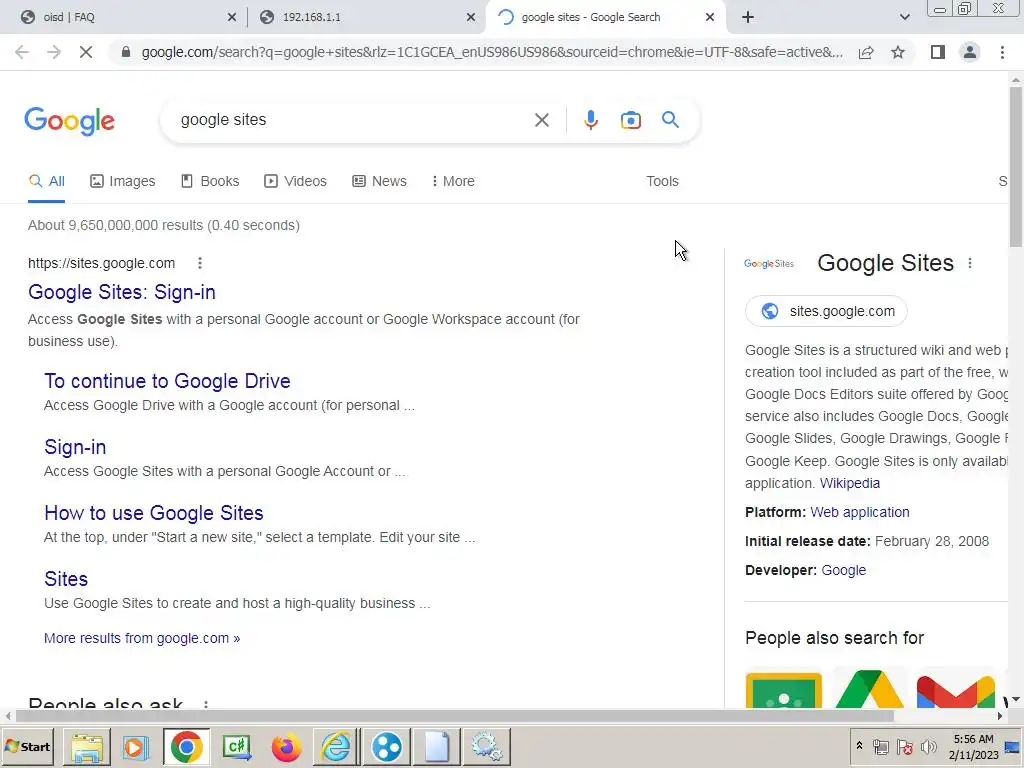This screenshot has height=768, width=1024.
Task: Open the Wikipedia source link
Action: click(850, 483)
